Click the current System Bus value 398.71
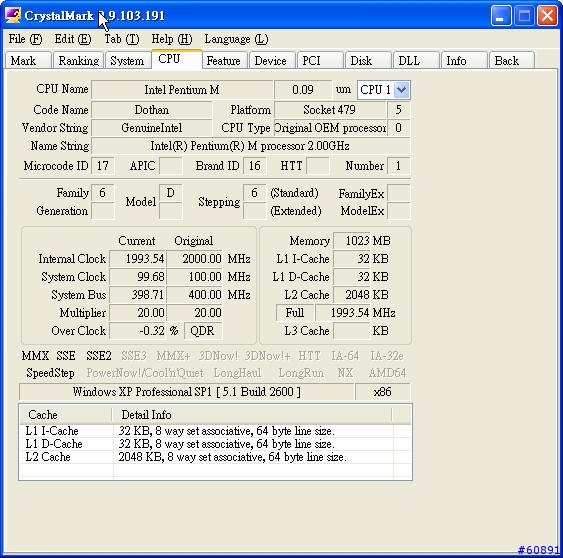The width and height of the screenshot is (563, 558). [x=138, y=295]
